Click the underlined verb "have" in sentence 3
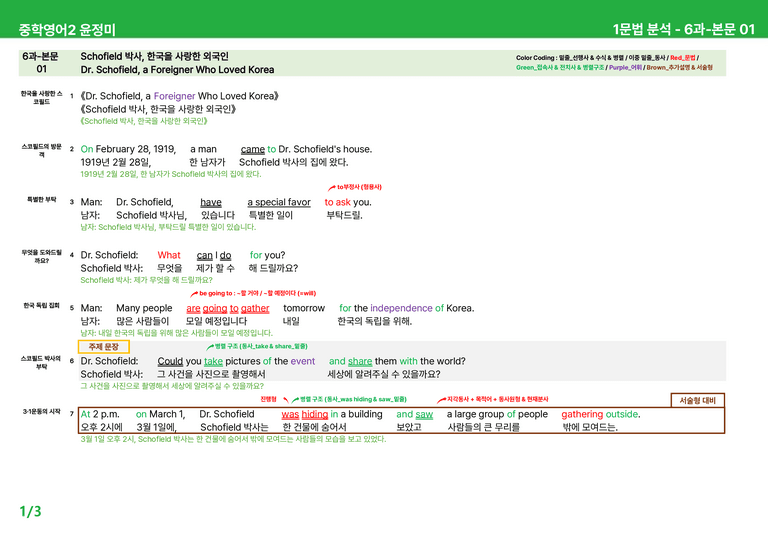This screenshot has width=768, height=543. click(x=211, y=202)
